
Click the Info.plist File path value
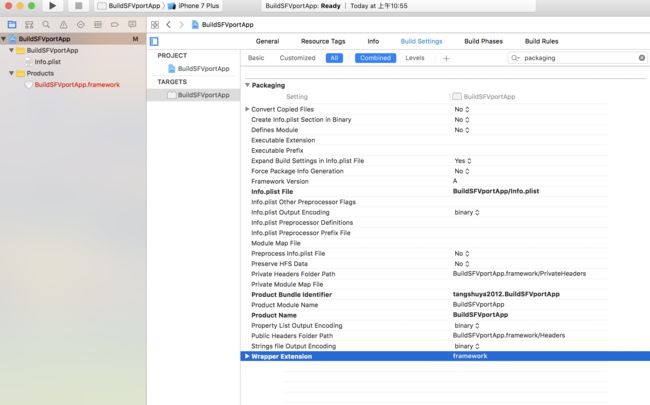pyautogui.click(x=496, y=191)
